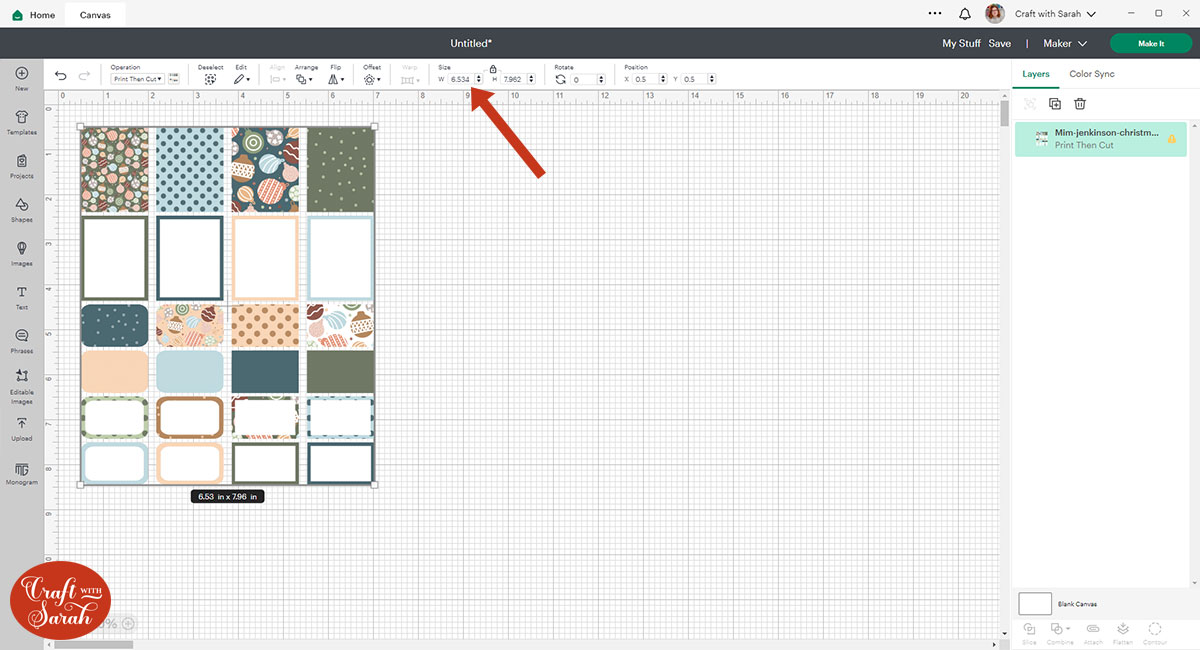
Task: Click the Make It button
Action: click(1151, 44)
